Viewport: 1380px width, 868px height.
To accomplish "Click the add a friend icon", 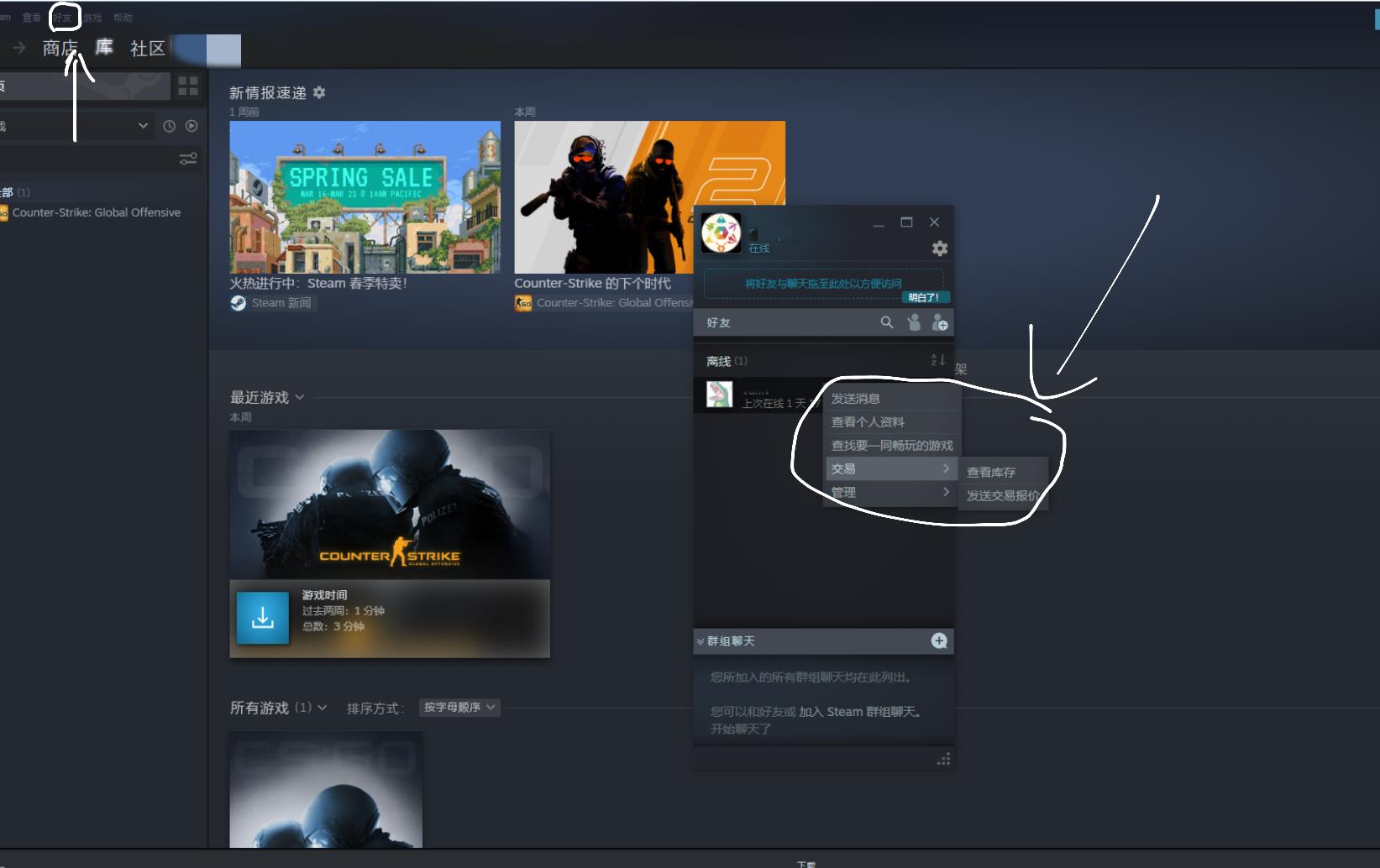I will [x=940, y=322].
